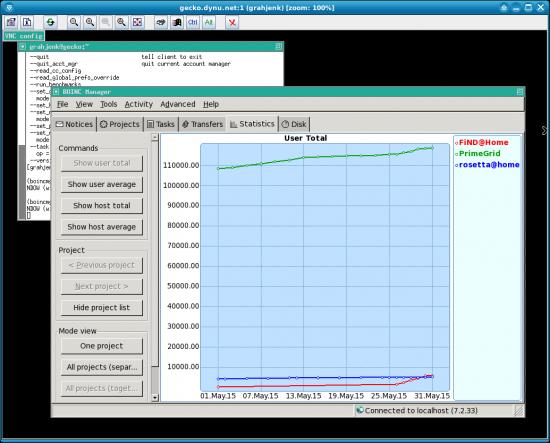The width and height of the screenshot is (550, 443).
Task: Select FiND@Home red legend entry
Action: 482,142
